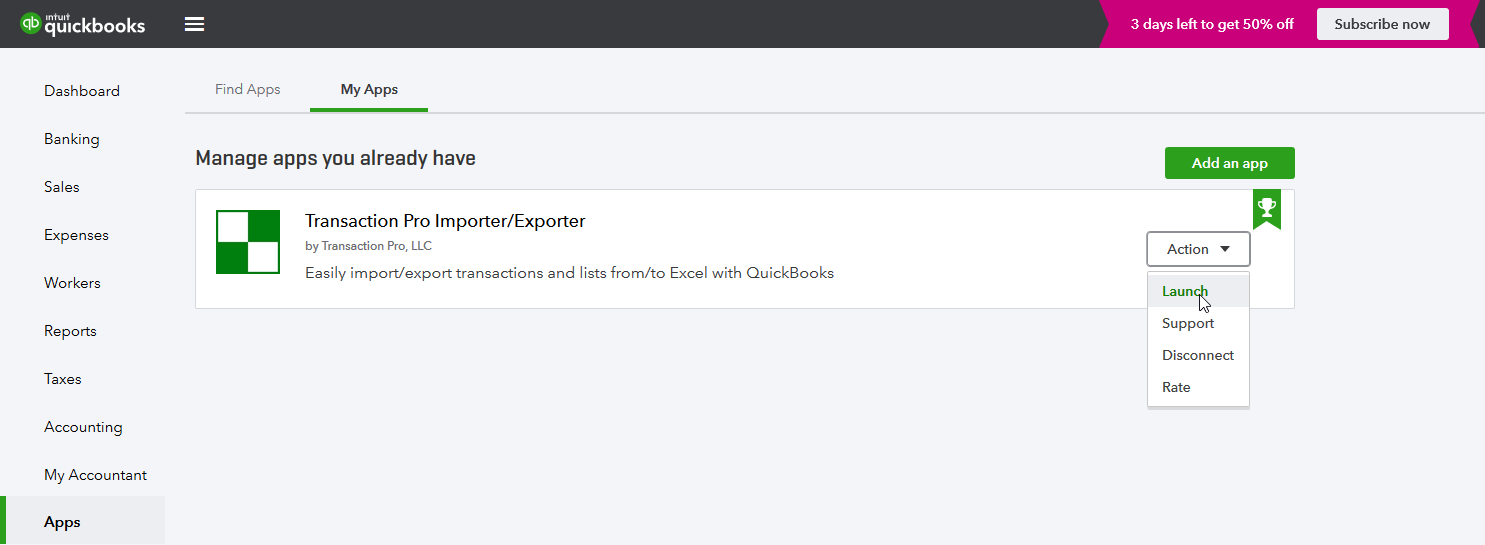Click the 'by Transaction Pro, LLC' text
This screenshot has height=545, width=1485.
pyautogui.click(x=368, y=246)
